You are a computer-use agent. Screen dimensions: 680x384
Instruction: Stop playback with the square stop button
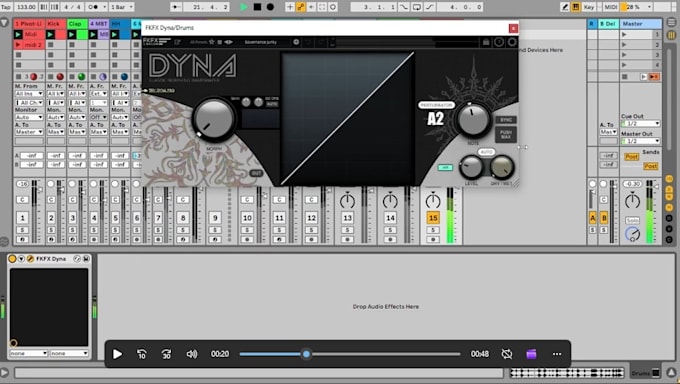point(257,7)
